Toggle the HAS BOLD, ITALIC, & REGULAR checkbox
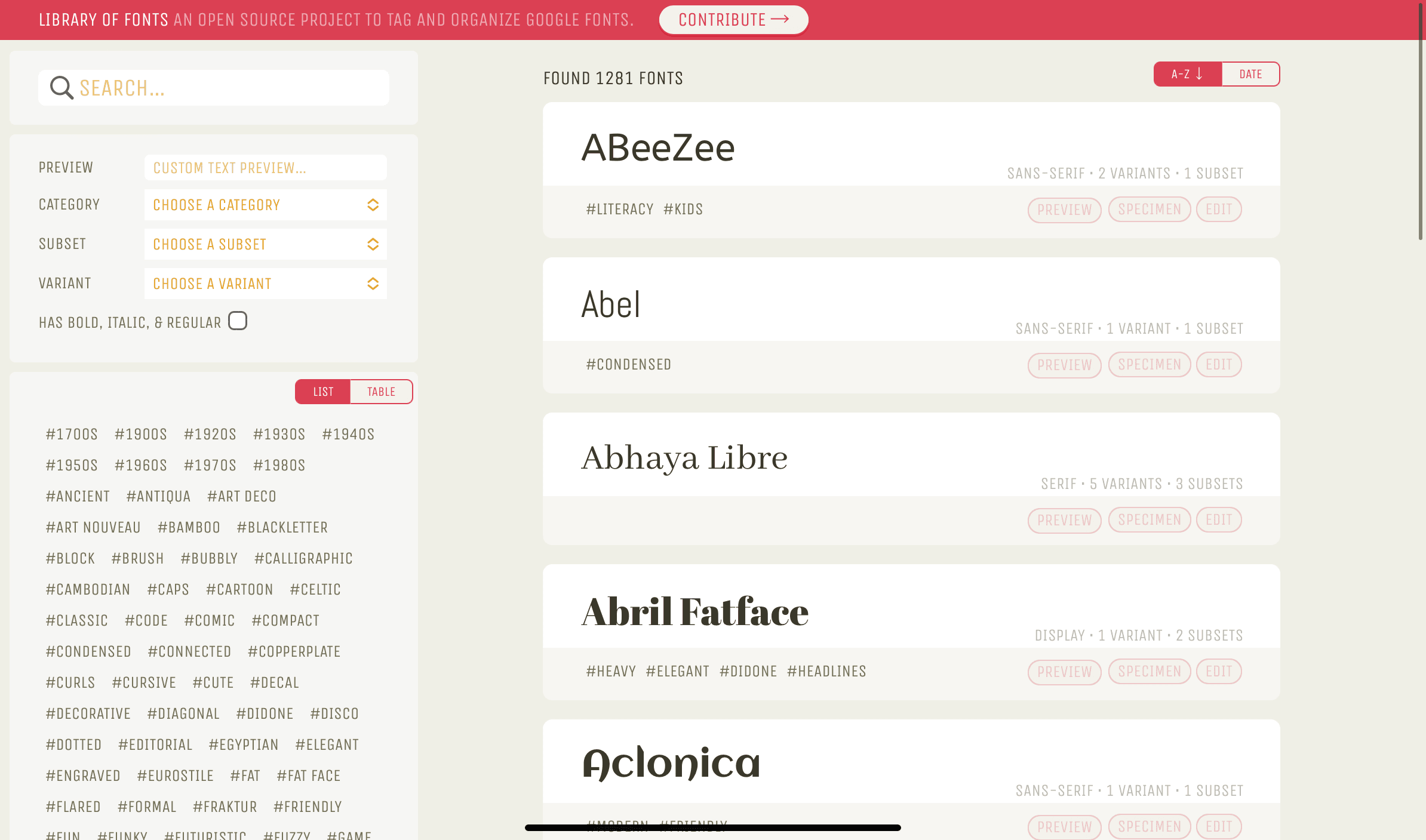This screenshot has height=840, width=1426. (237, 320)
